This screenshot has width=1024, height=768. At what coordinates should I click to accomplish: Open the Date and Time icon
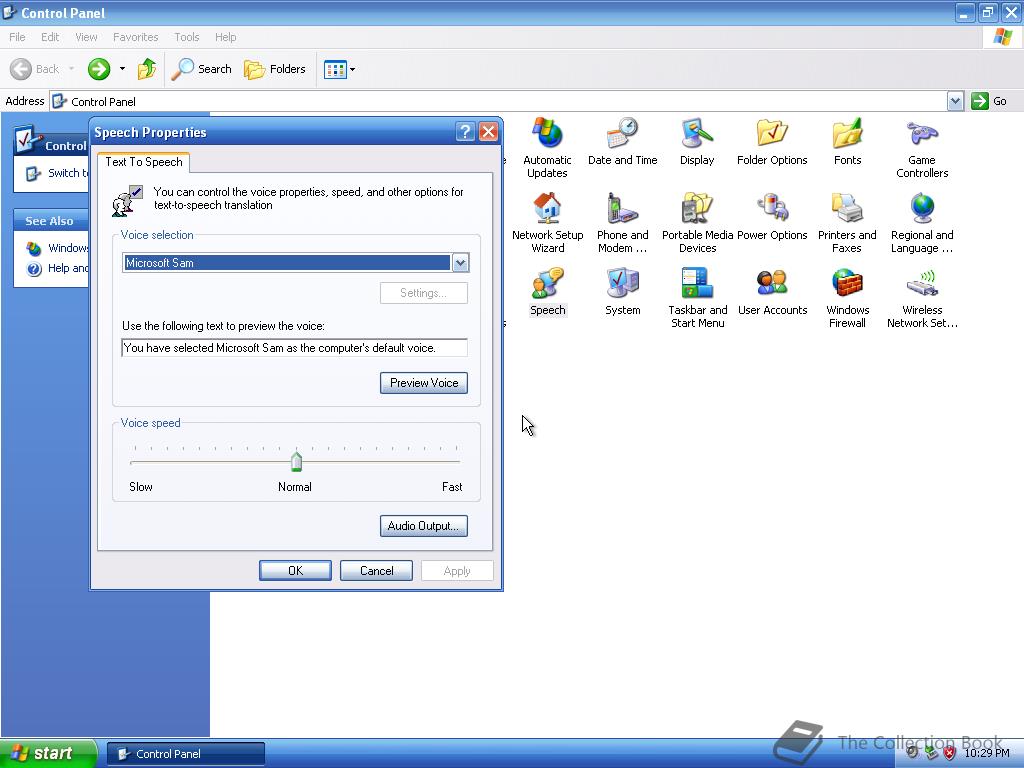[x=622, y=142]
